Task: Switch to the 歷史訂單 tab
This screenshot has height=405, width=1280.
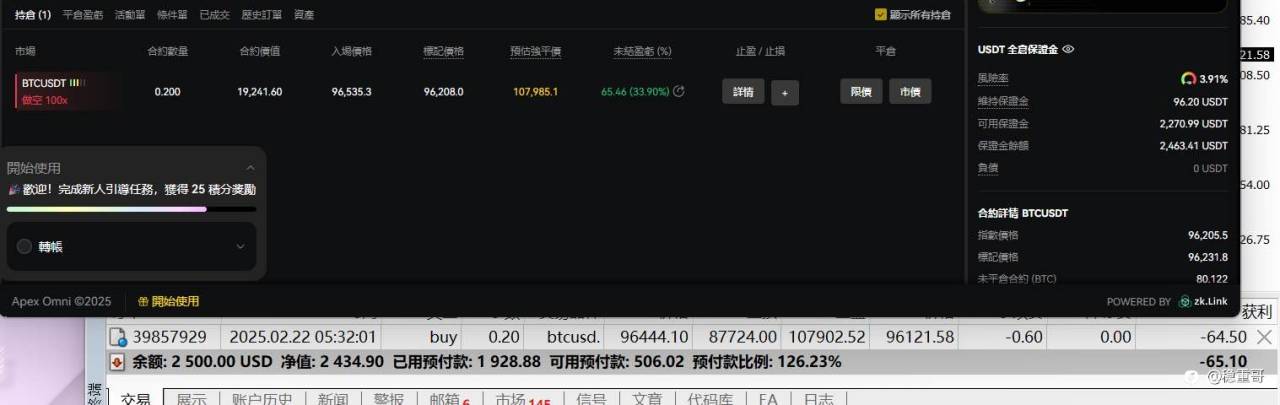Action: tap(260, 15)
